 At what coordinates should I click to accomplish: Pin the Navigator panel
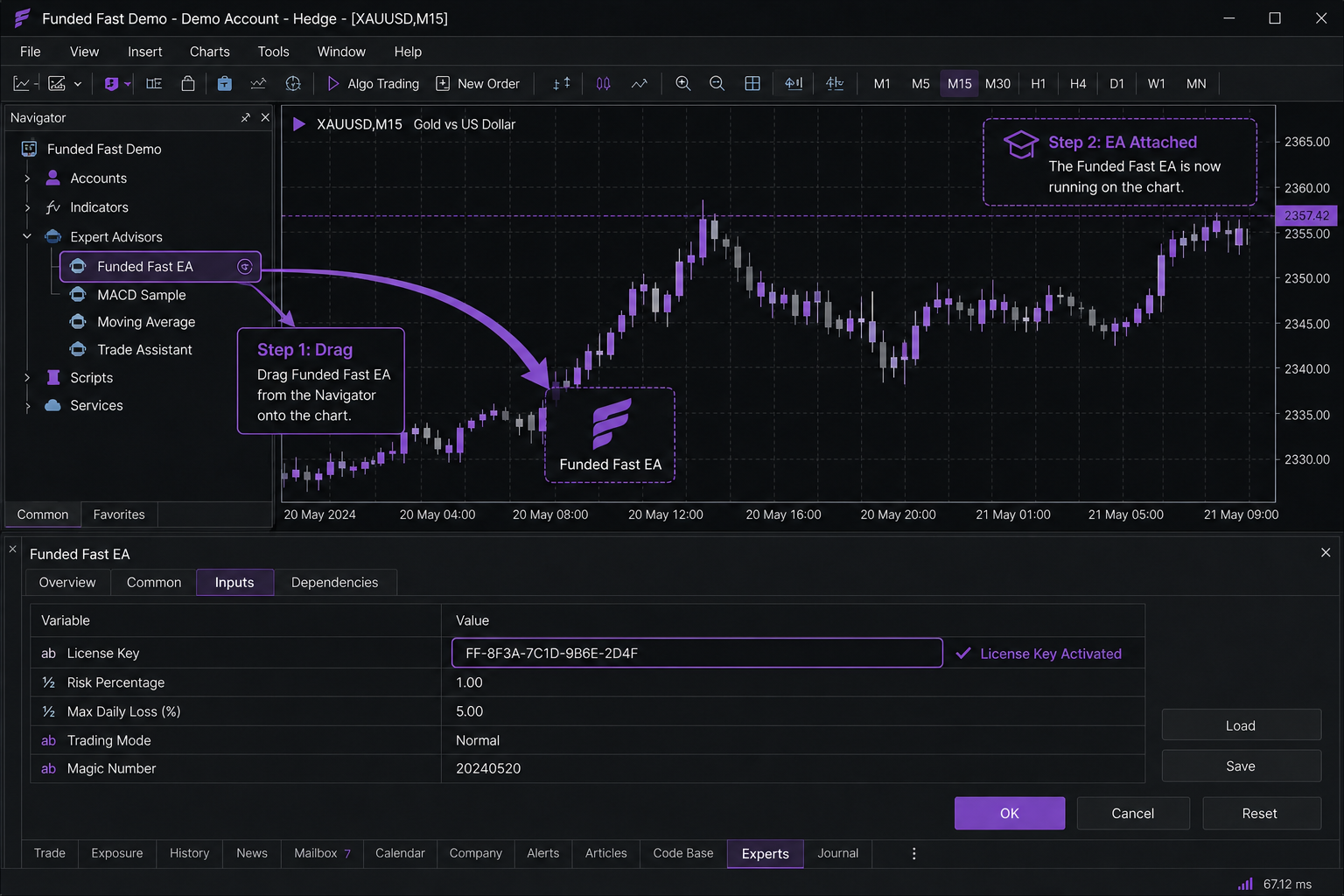(x=245, y=117)
